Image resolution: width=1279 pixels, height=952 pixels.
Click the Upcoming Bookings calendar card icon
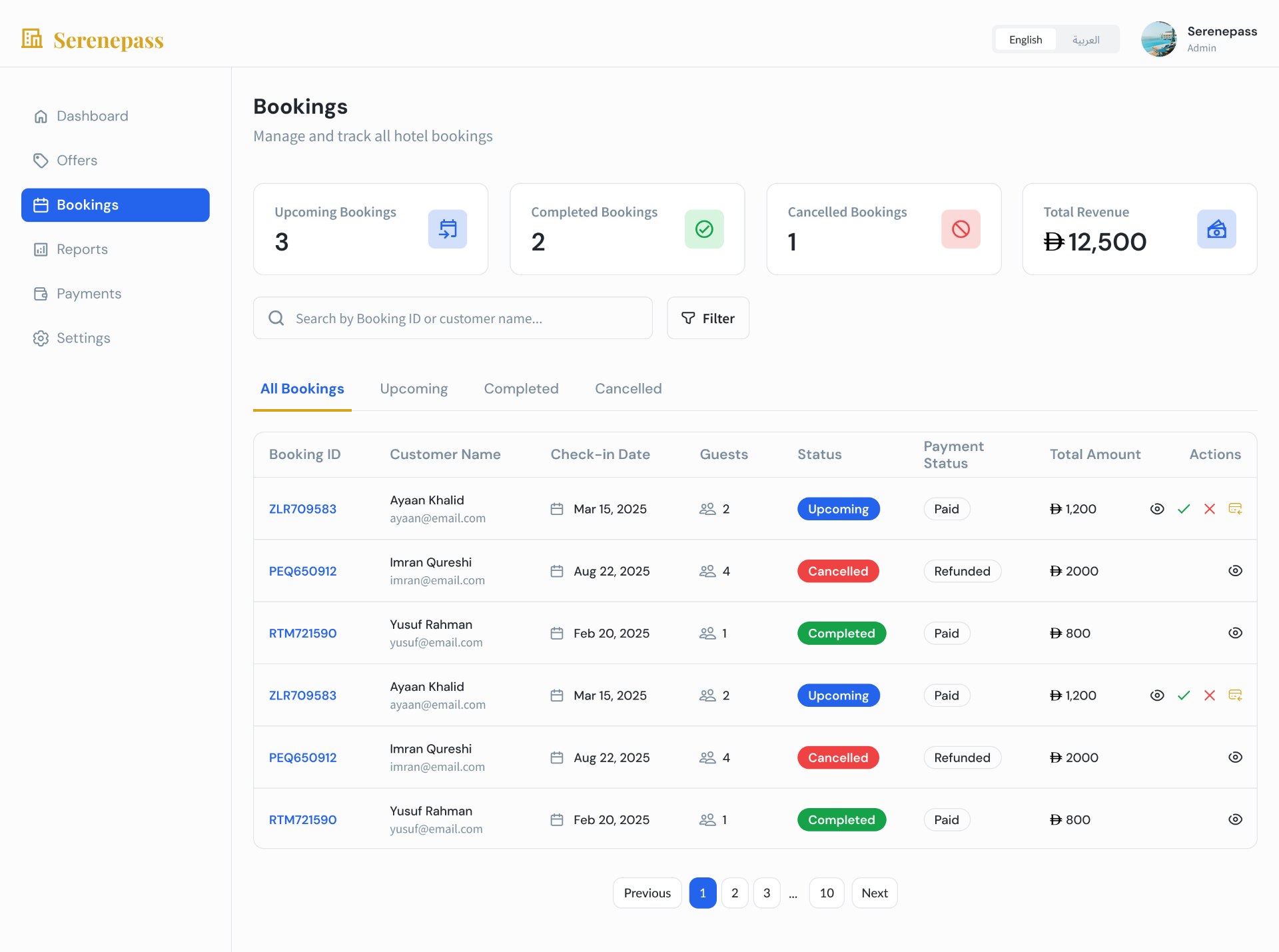448,229
